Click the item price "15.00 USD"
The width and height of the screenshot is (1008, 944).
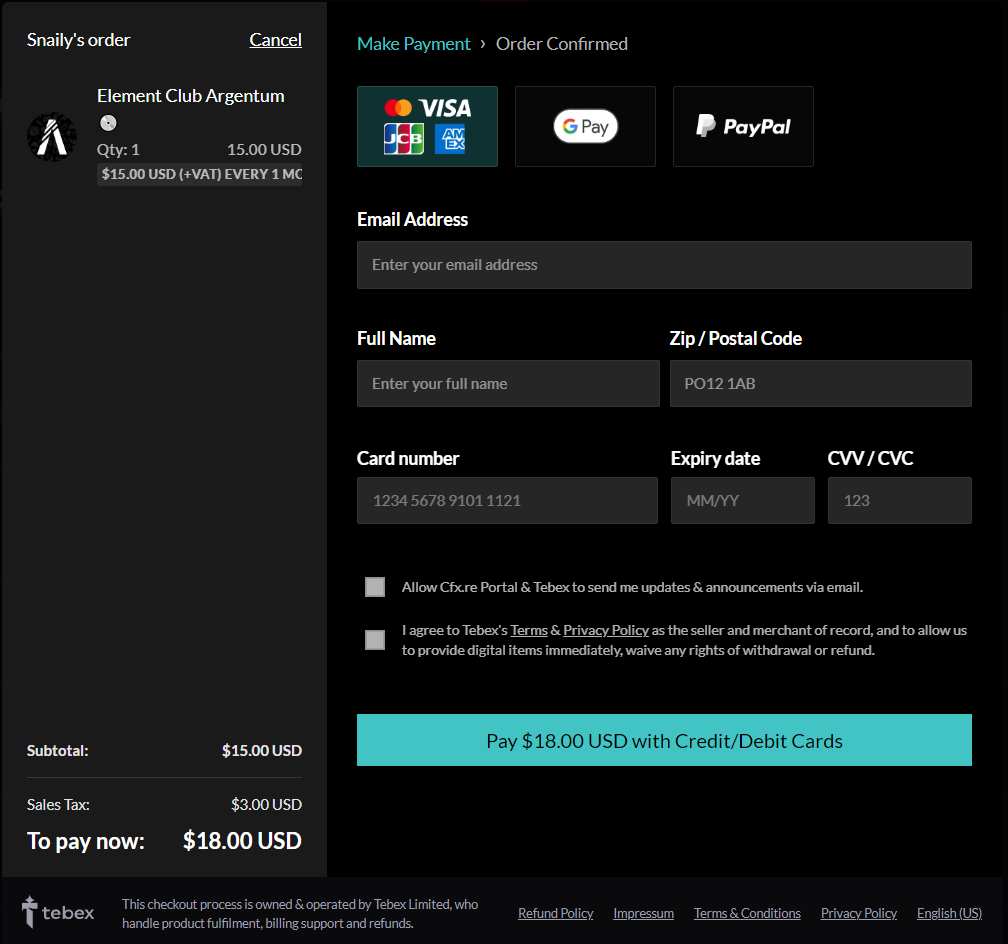coord(264,150)
